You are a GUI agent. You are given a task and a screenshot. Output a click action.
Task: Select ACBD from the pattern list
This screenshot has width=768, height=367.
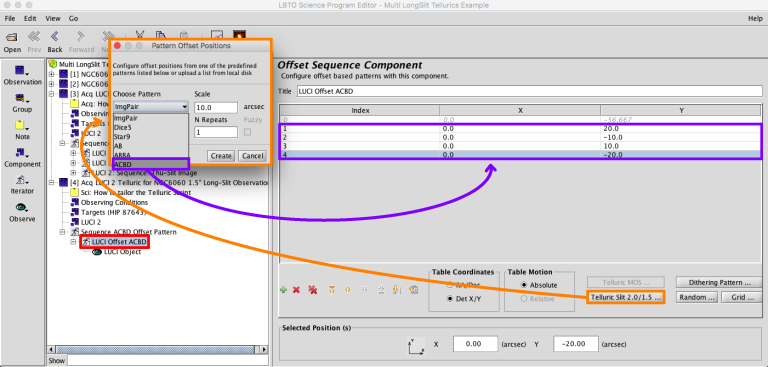point(150,164)
